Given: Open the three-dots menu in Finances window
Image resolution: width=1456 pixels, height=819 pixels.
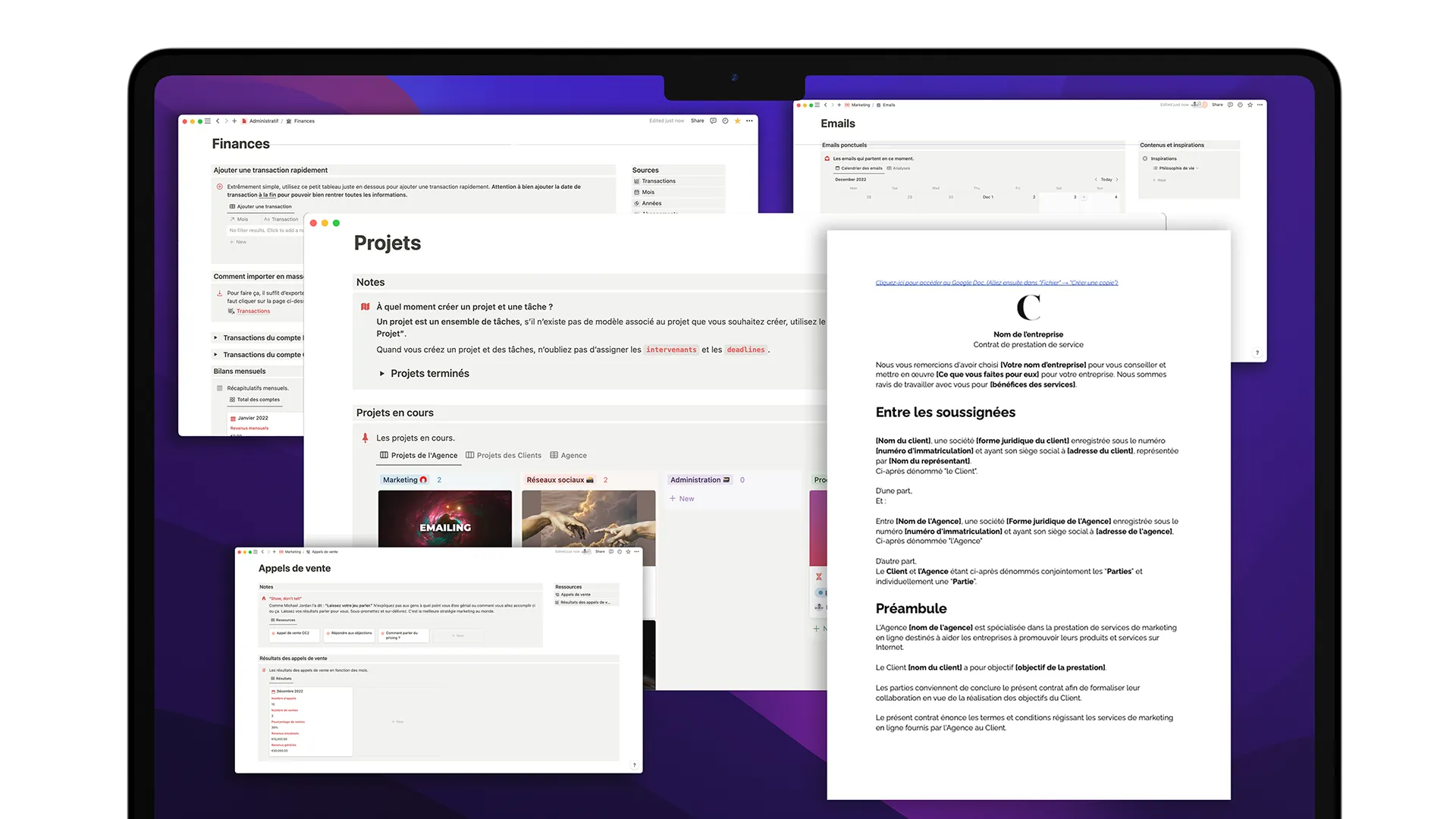Looking at the screenshot, I should point(749,121).
